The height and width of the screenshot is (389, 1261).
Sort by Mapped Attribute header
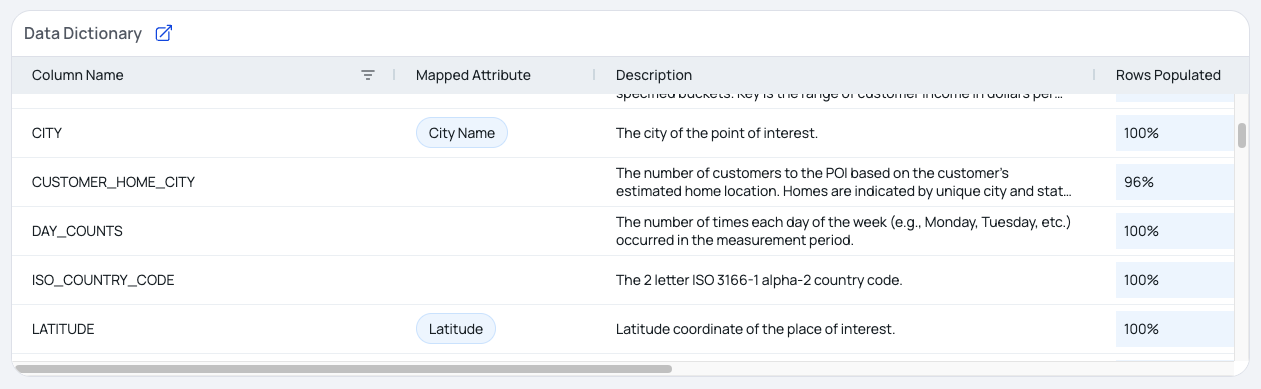[x=473, y=75]
